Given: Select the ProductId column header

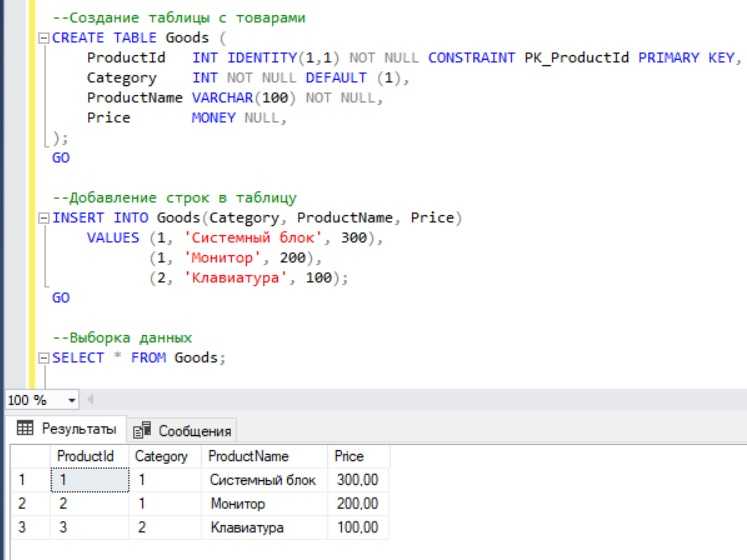Looking at the screenshot, I should 85,456.
